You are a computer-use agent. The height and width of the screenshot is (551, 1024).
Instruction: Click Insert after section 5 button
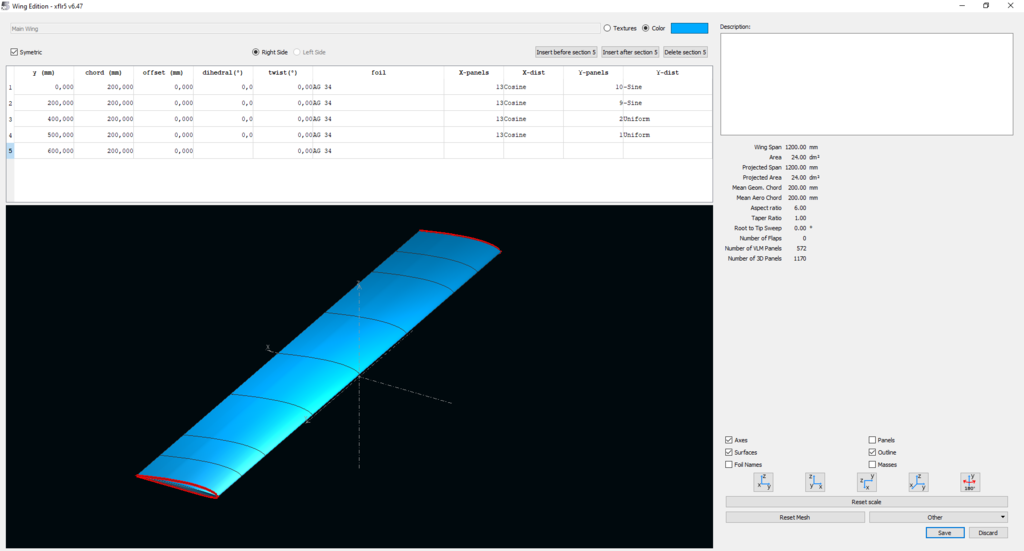click(x=630, y=52)
